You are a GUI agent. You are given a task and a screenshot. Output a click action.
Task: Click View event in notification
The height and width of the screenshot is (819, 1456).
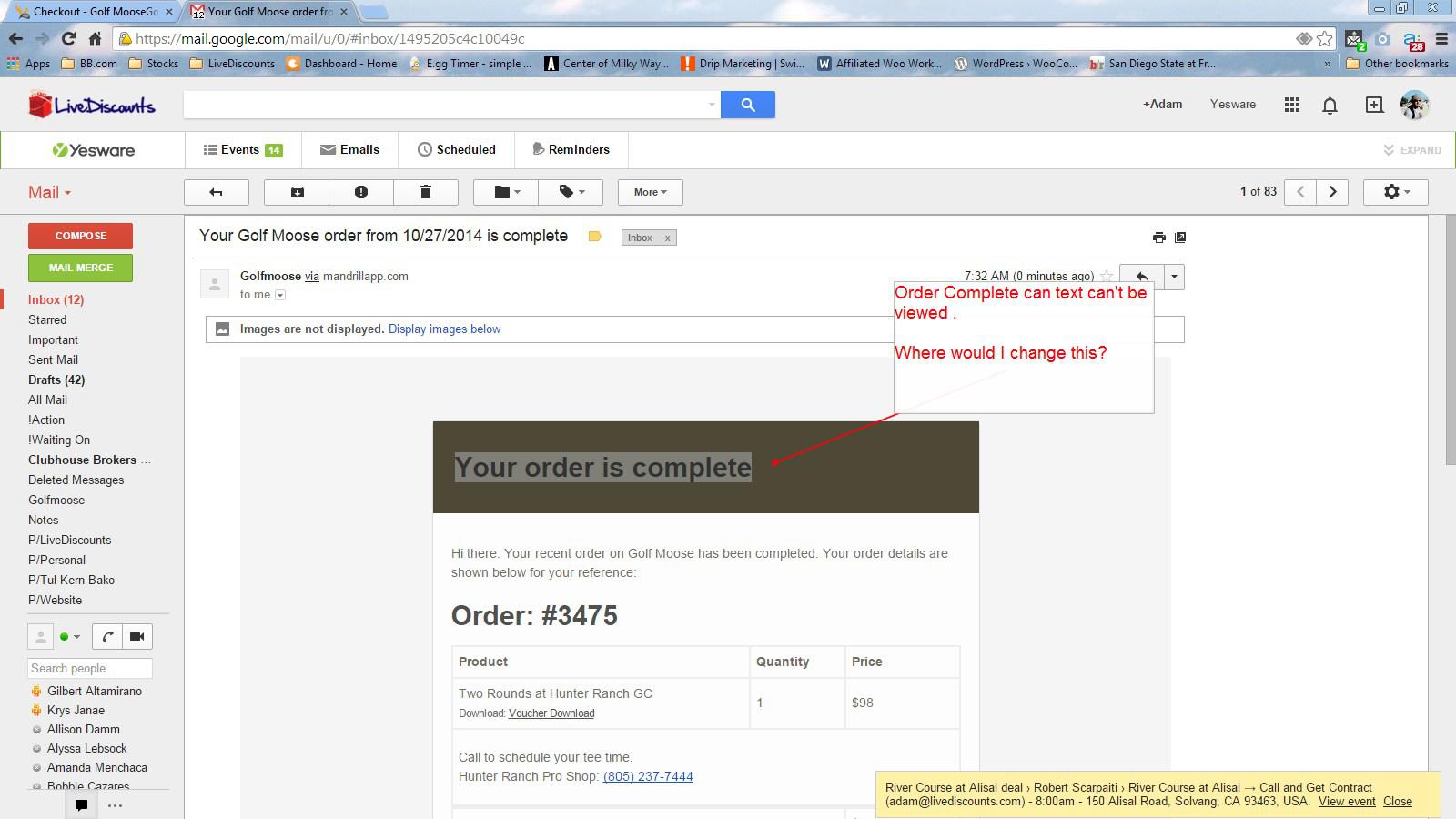coord(1347,802)
